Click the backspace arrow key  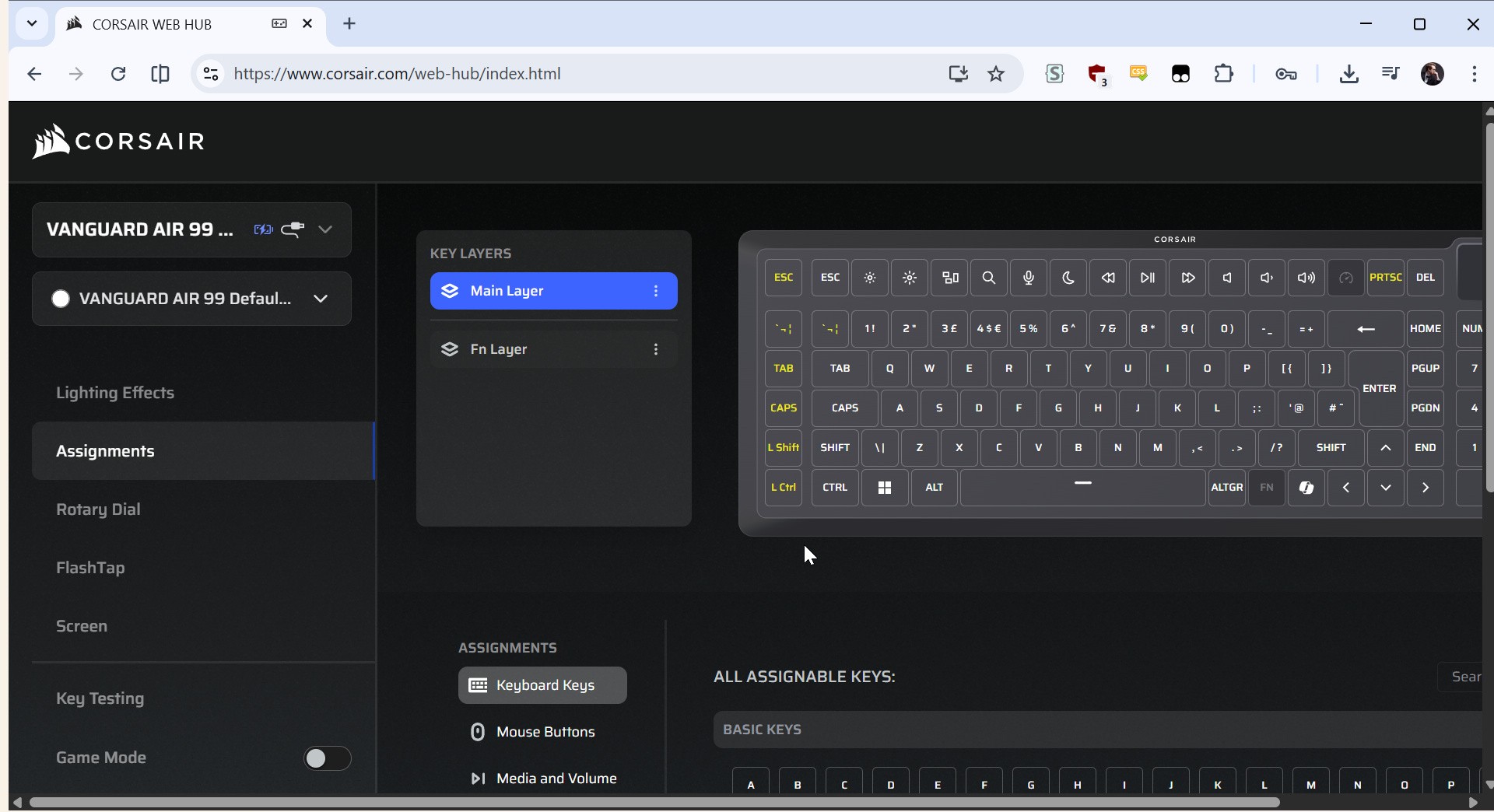click(1366, 330)
